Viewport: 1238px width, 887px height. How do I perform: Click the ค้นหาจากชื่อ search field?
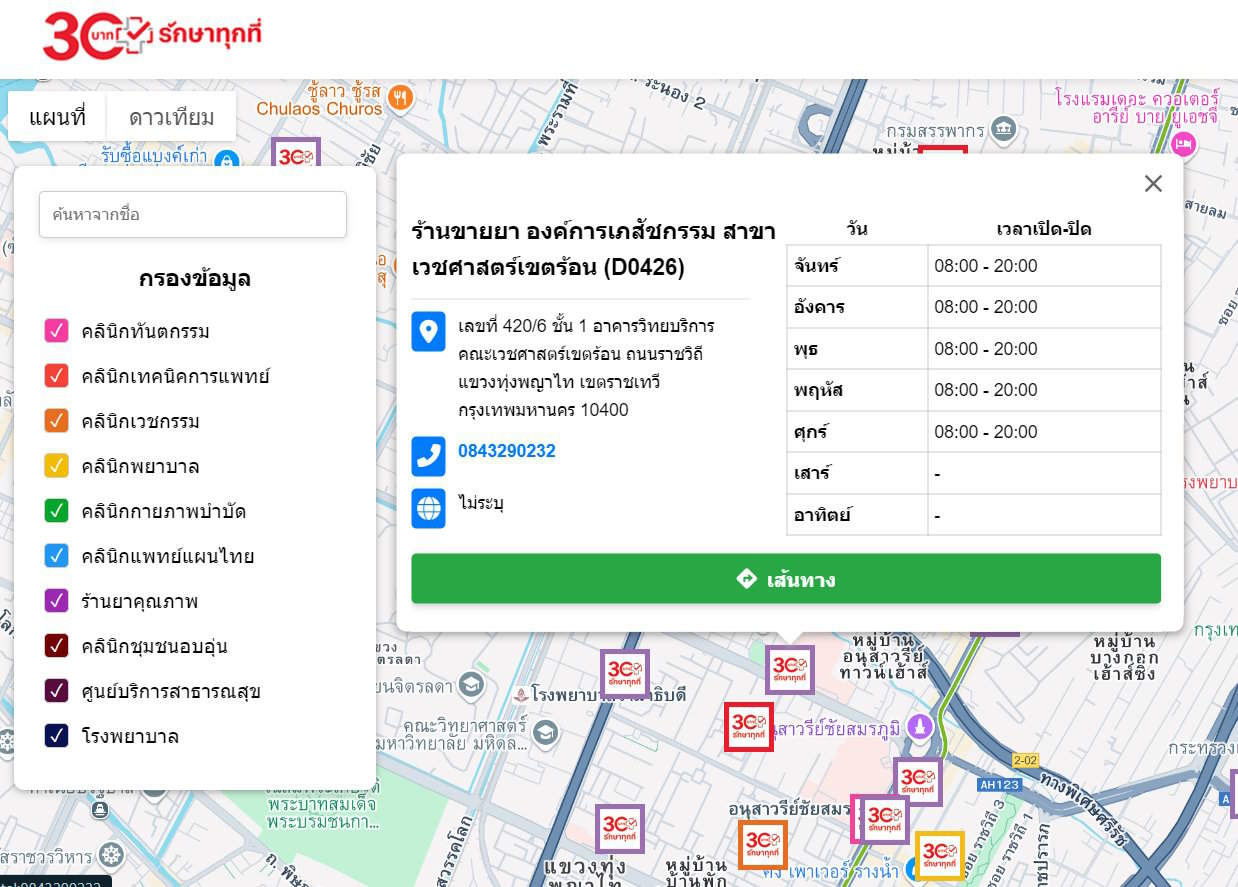(192, 214)
